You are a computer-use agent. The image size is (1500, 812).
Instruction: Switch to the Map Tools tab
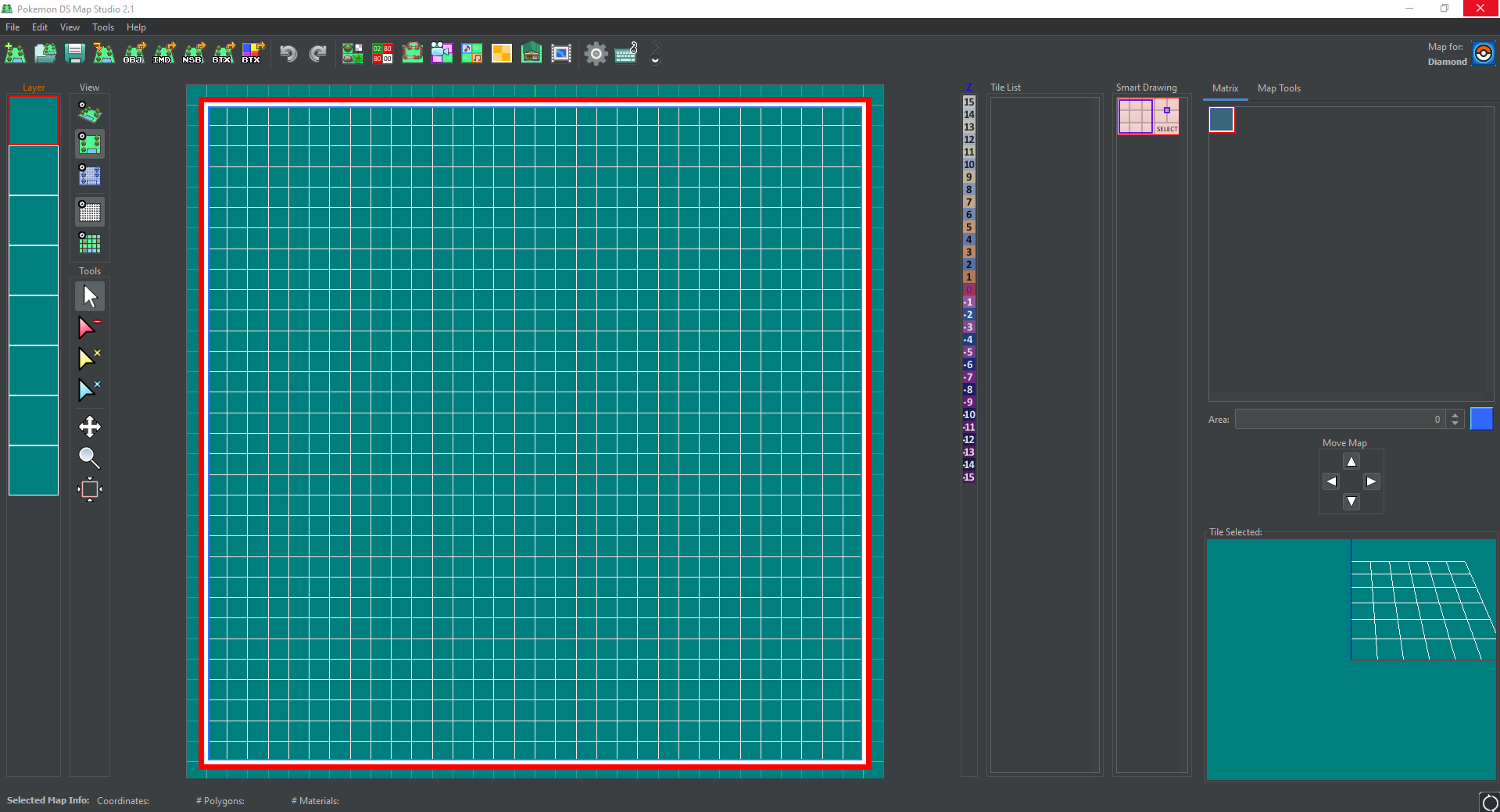pos(1279,88)
